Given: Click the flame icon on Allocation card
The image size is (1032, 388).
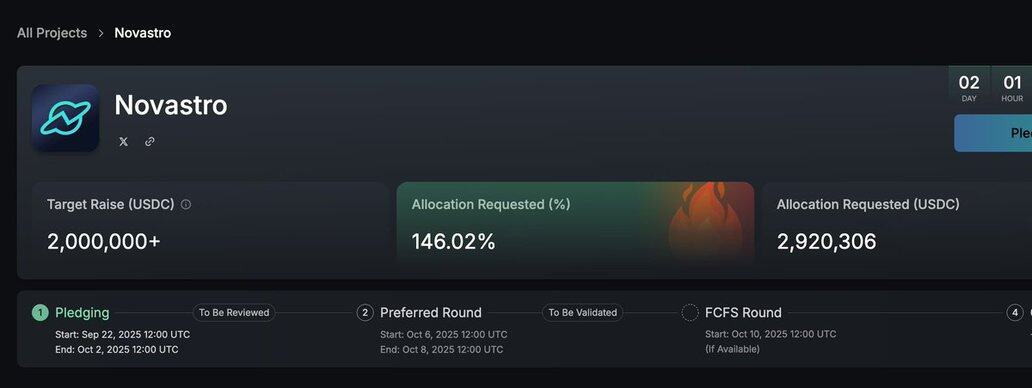Looking at the screenshot, I should tap(704, 224).
